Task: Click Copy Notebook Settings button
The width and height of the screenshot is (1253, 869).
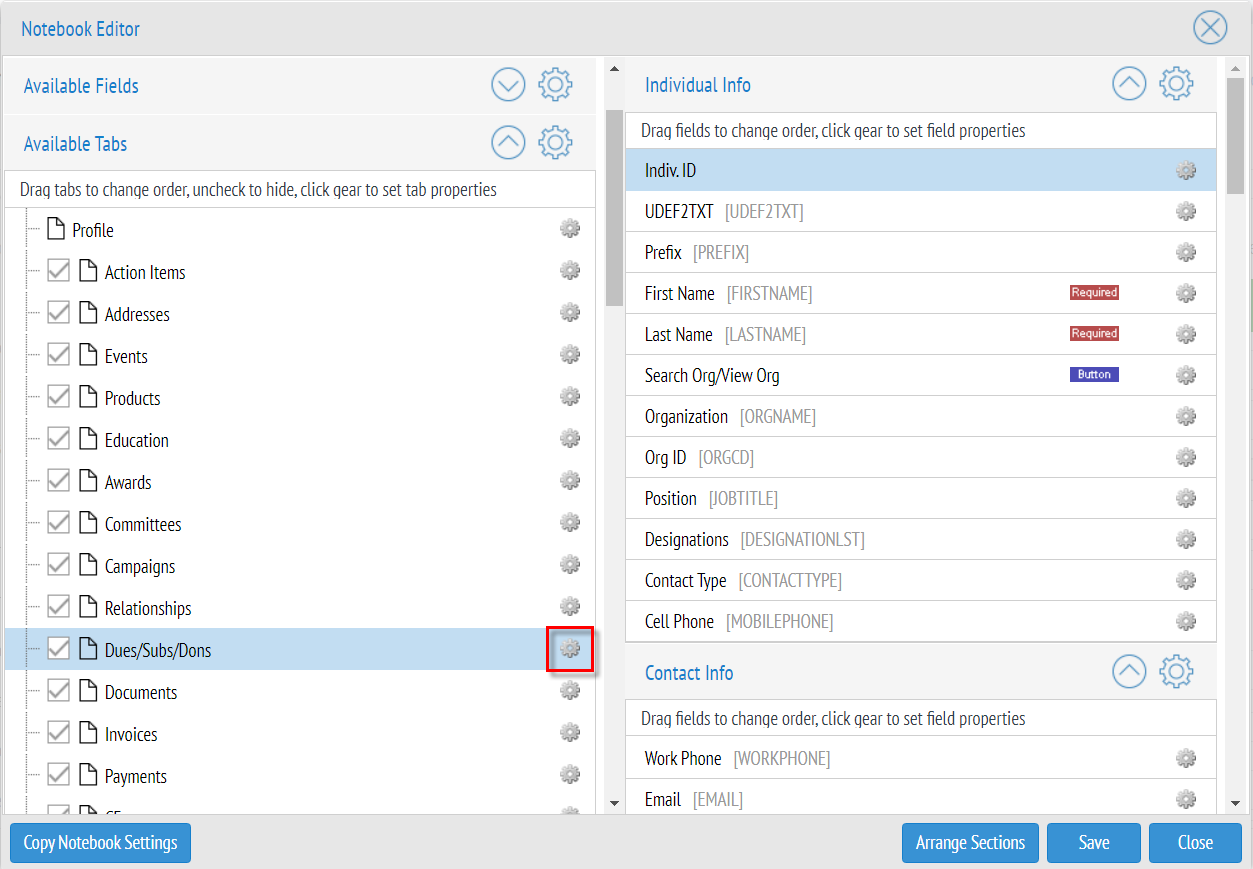Action: [x=100, y=842]
